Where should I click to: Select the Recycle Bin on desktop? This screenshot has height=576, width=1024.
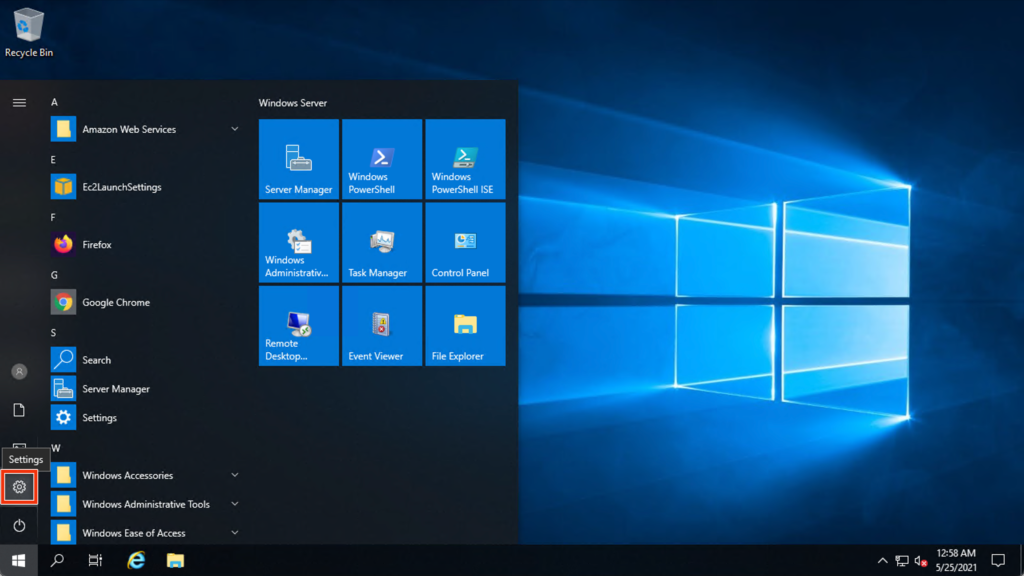tap(29, 33)
